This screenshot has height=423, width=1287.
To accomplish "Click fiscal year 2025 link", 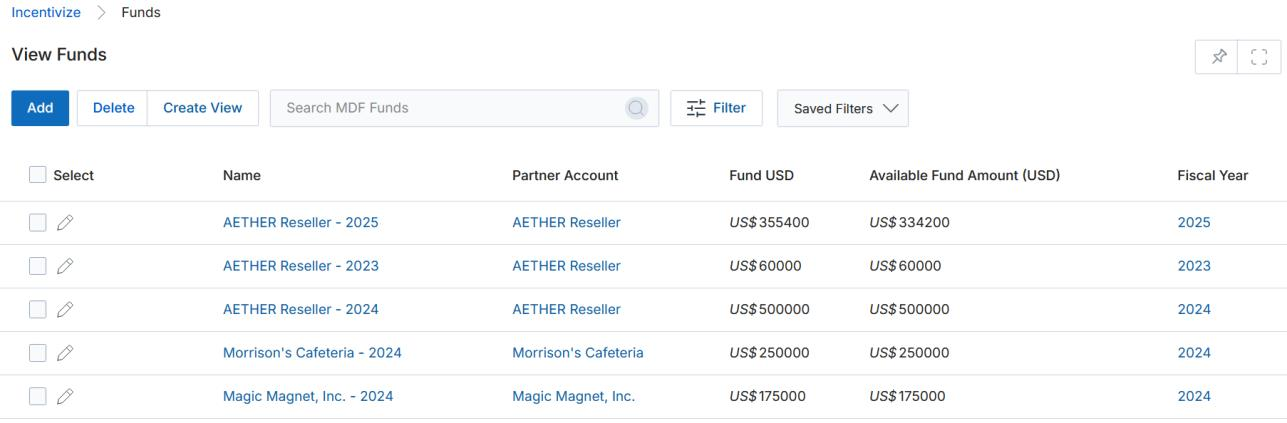I will (1194, 223).
